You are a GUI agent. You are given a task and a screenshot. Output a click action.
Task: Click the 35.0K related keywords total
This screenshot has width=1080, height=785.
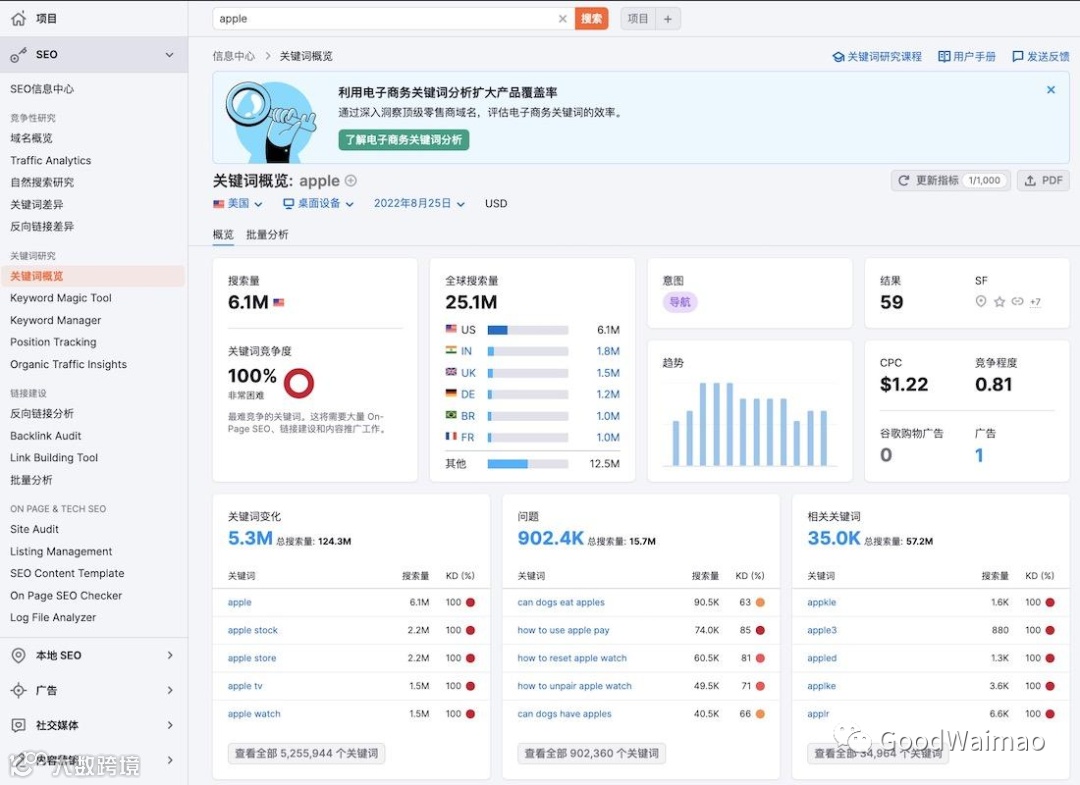coord(833,538)
